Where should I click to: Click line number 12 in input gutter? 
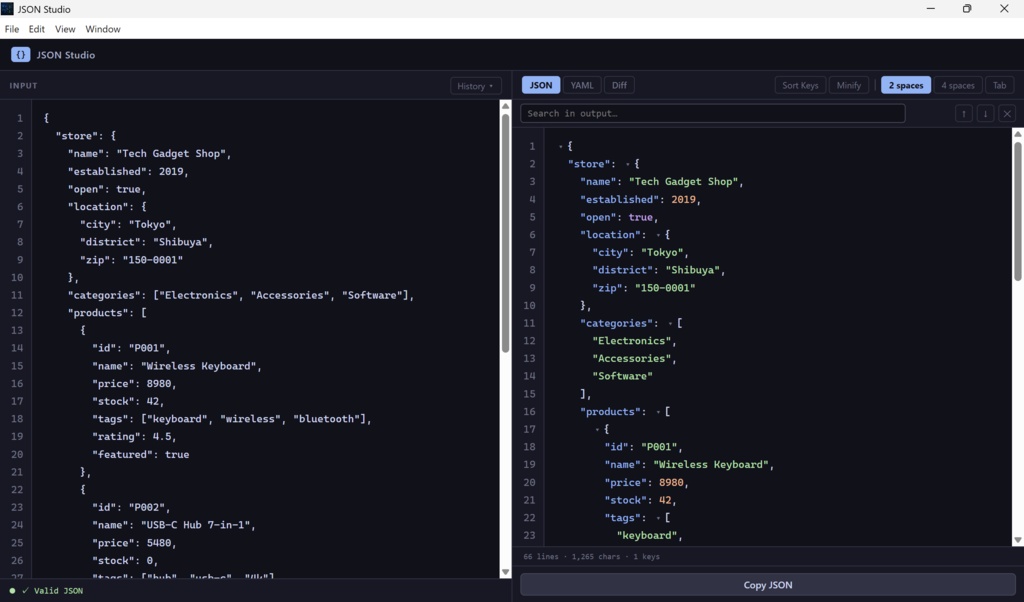(x=17, y=313)
